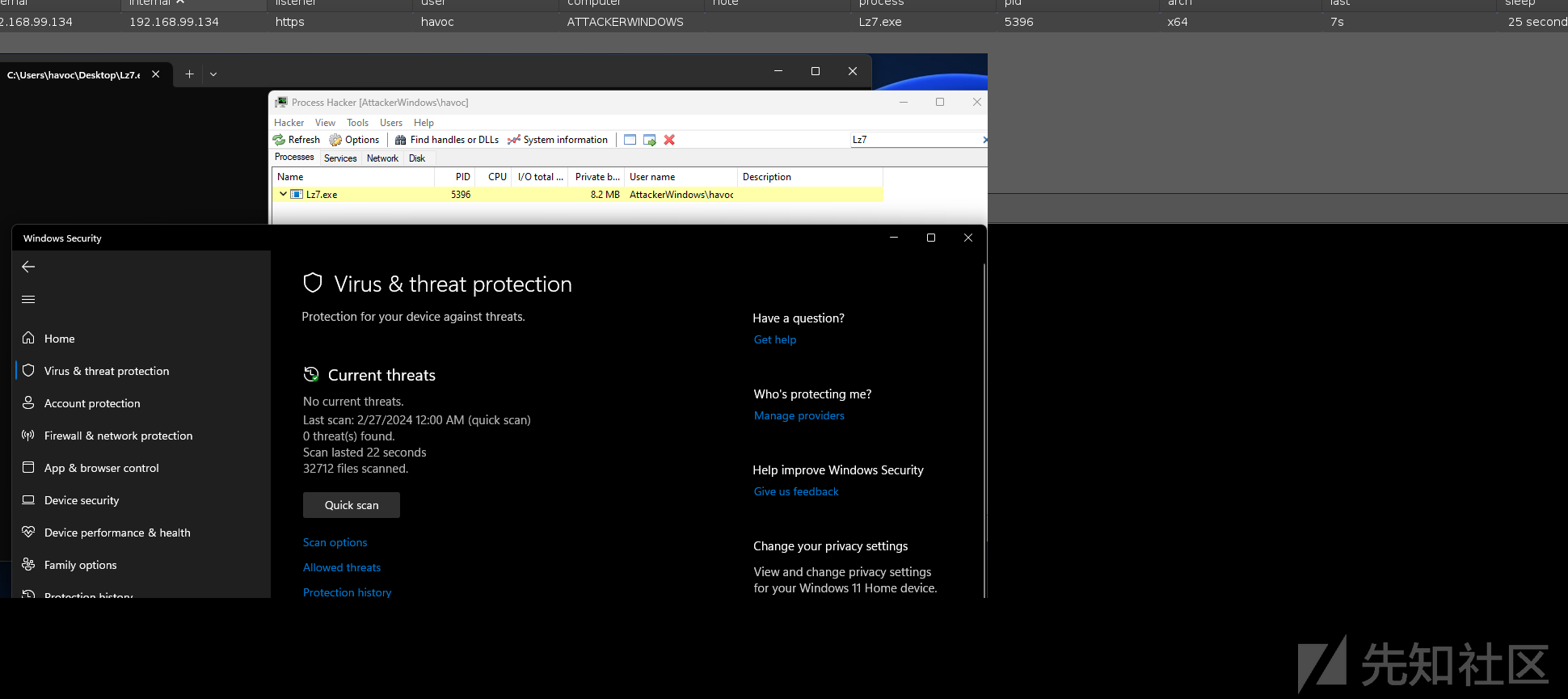Select Device performance & health
1568x699 pixels.
pyautogui.click(x=141, y=533)
